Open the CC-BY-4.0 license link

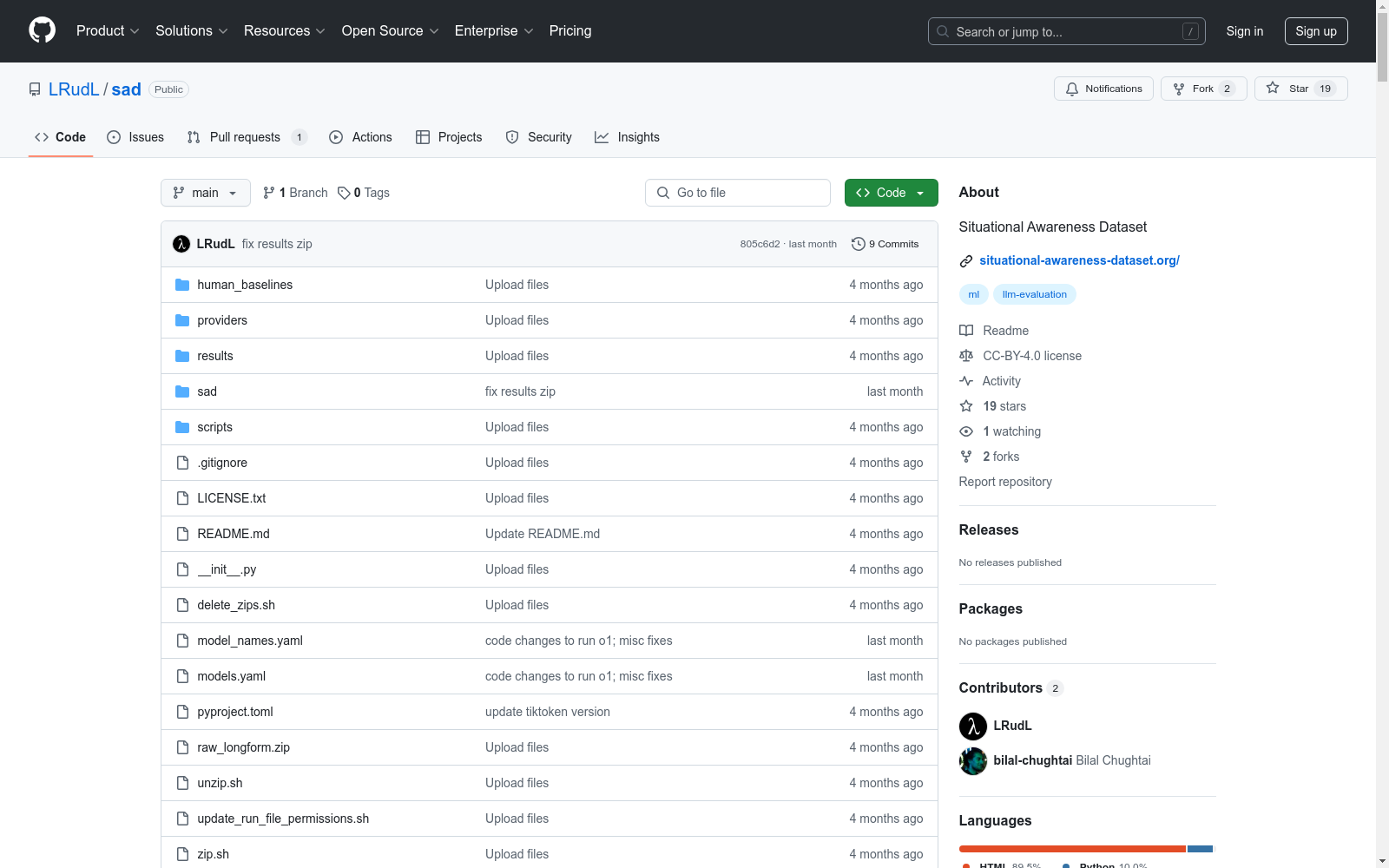tap(1032, 356)
